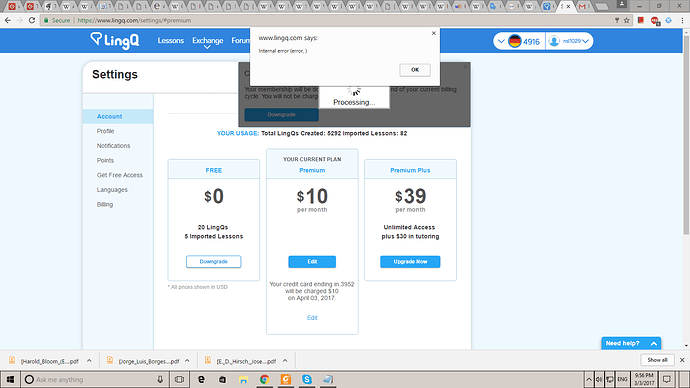Click the LingQ logo icon

[96, 39]
